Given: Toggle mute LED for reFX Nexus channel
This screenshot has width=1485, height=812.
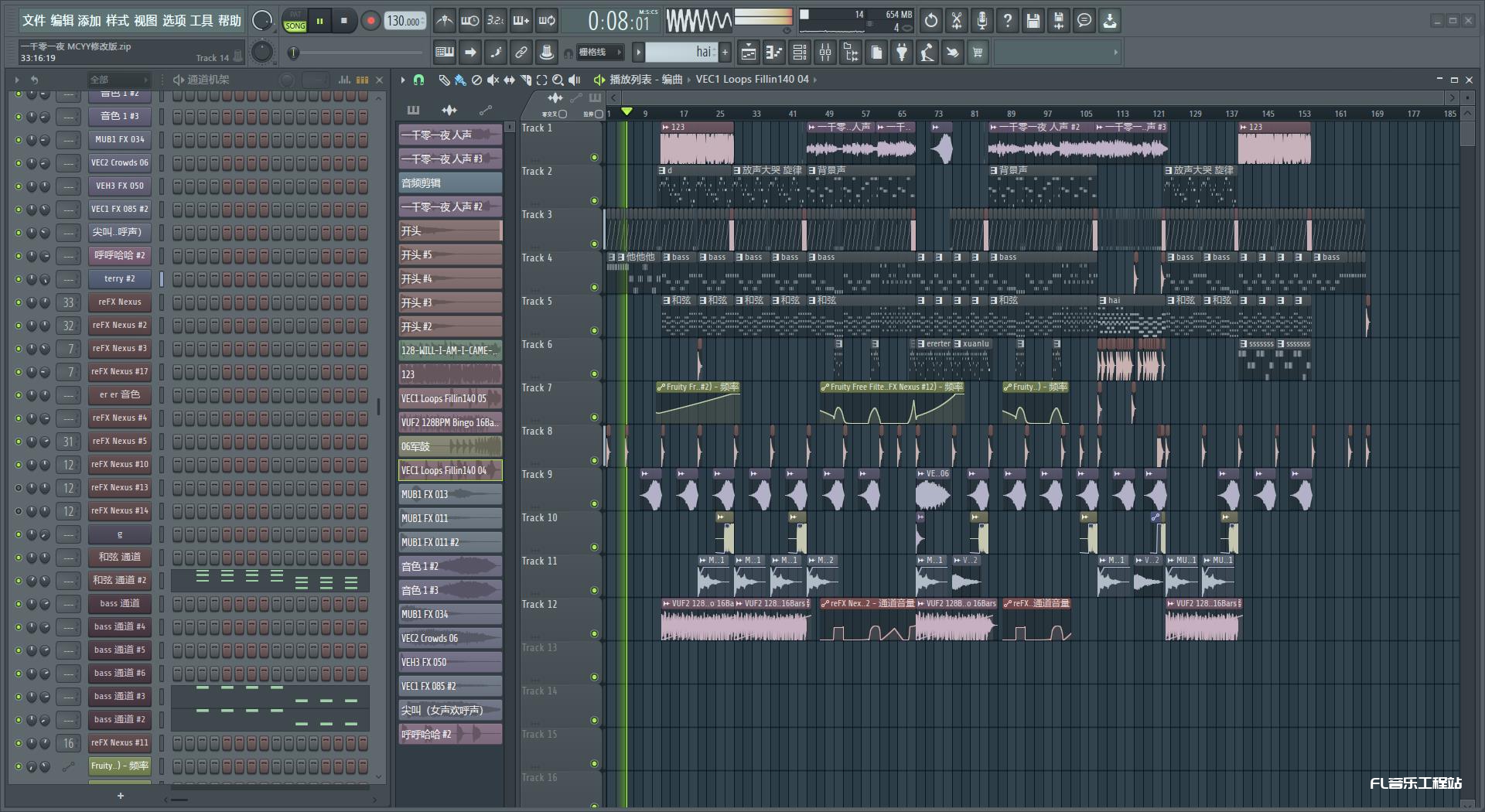Looking at the screenshot, I should (x=19, y=302).
